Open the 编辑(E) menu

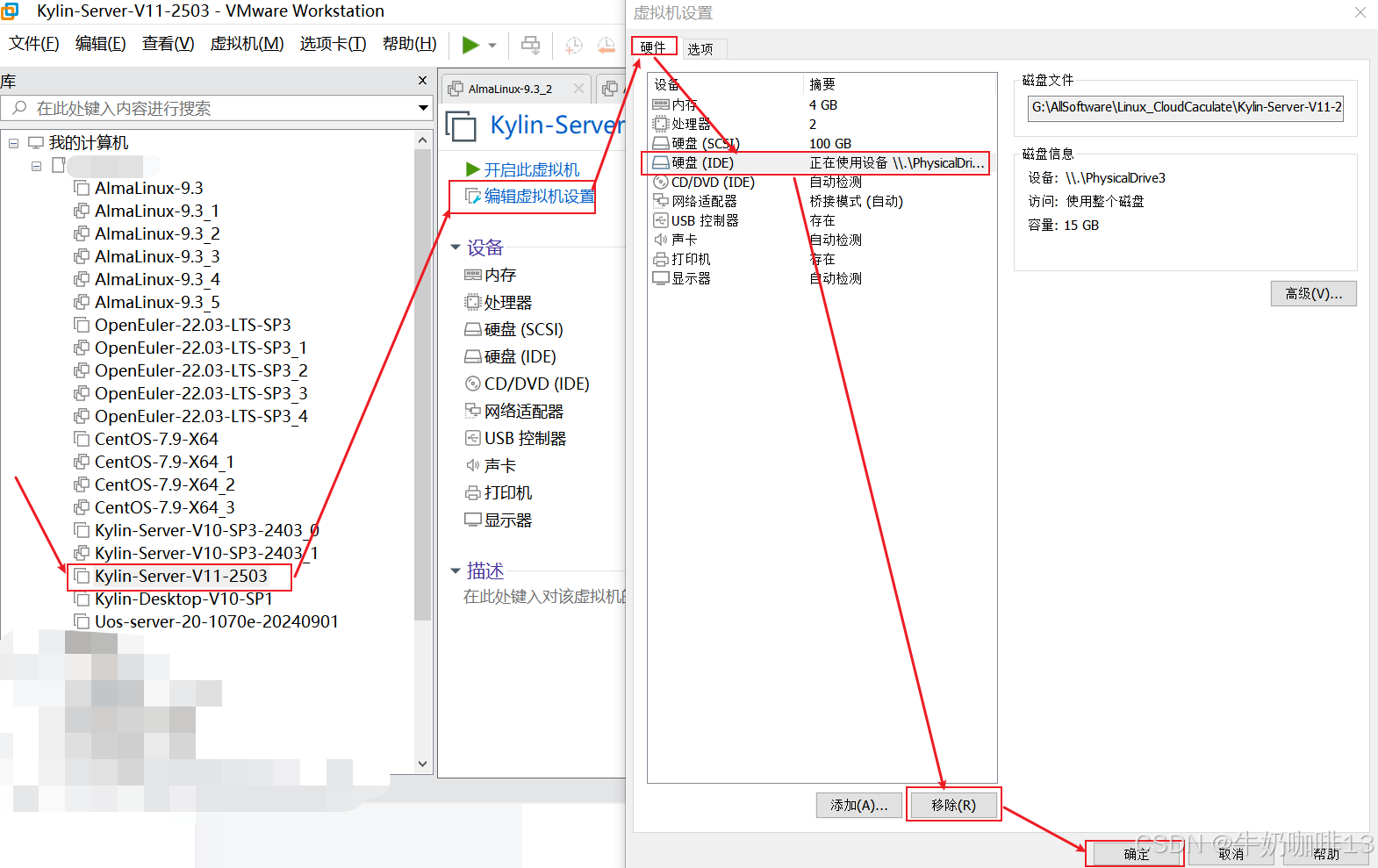coord(101,44)
